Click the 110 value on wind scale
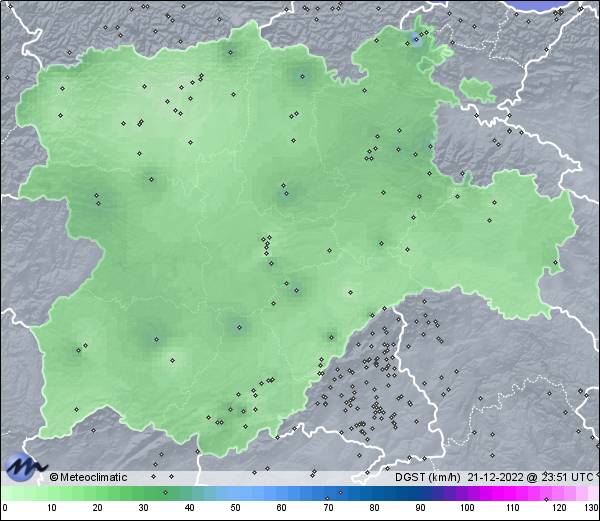The width and height of the screenshot is (600, 521). click(x=513, y=508)
